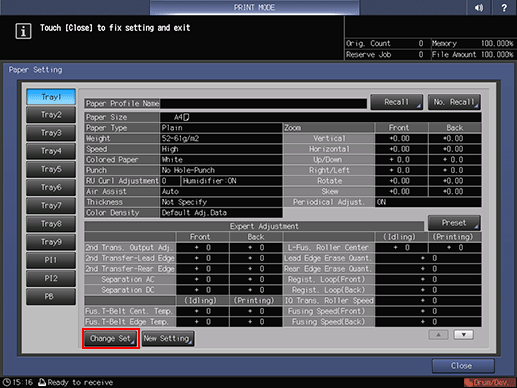Tap the RU Curl Adjustment 0 value
The height and width of the screenshot is (388, 517).
[x=170, y=181]
